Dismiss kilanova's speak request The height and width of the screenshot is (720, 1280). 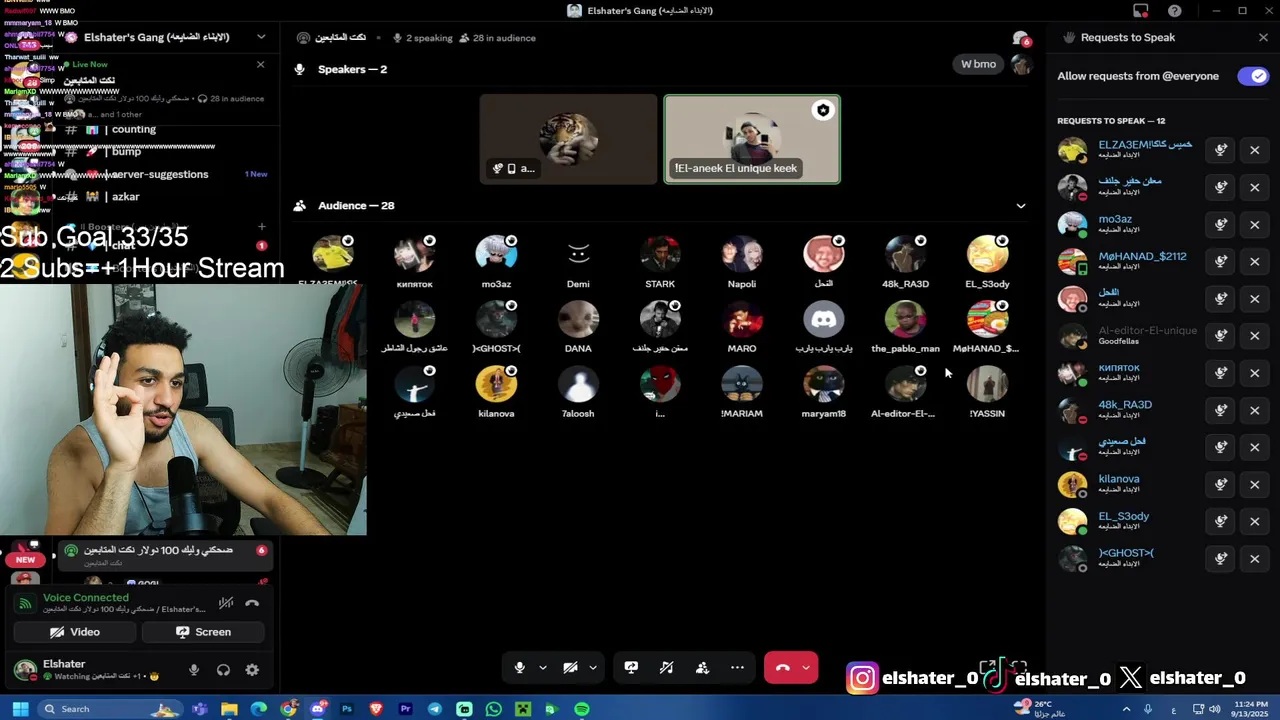point(1255,484)
